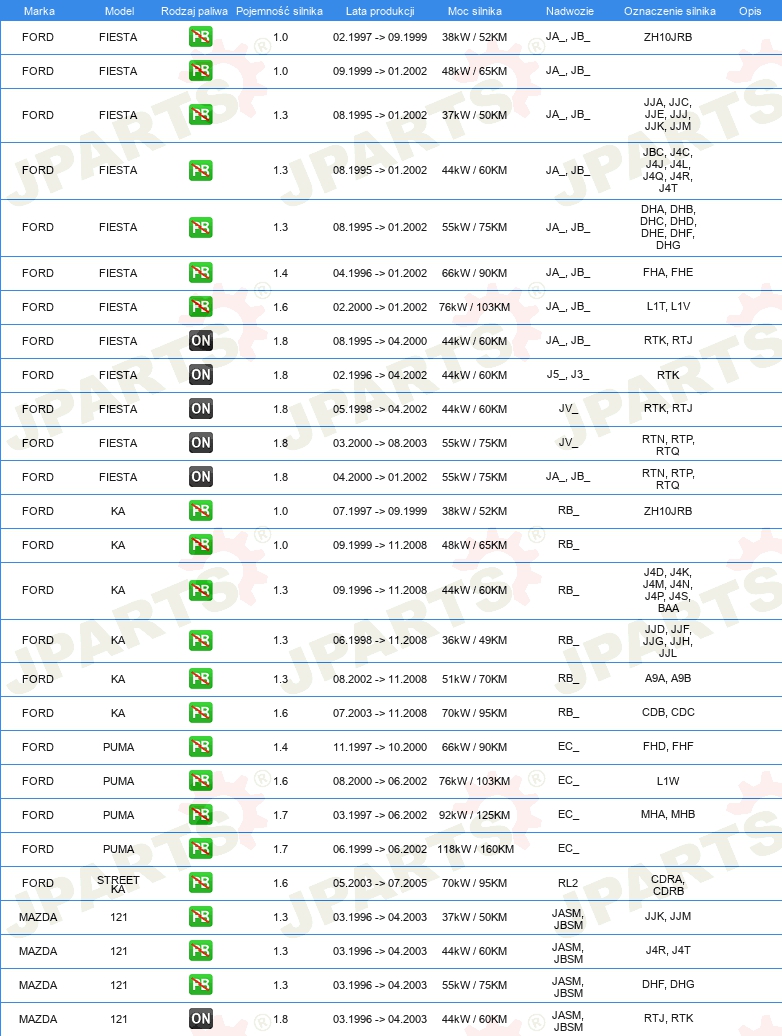Click ON diesel icon in Fiesta 04.2000 -> 01.2002 row
782x1036 pixels.
point(201,477)
